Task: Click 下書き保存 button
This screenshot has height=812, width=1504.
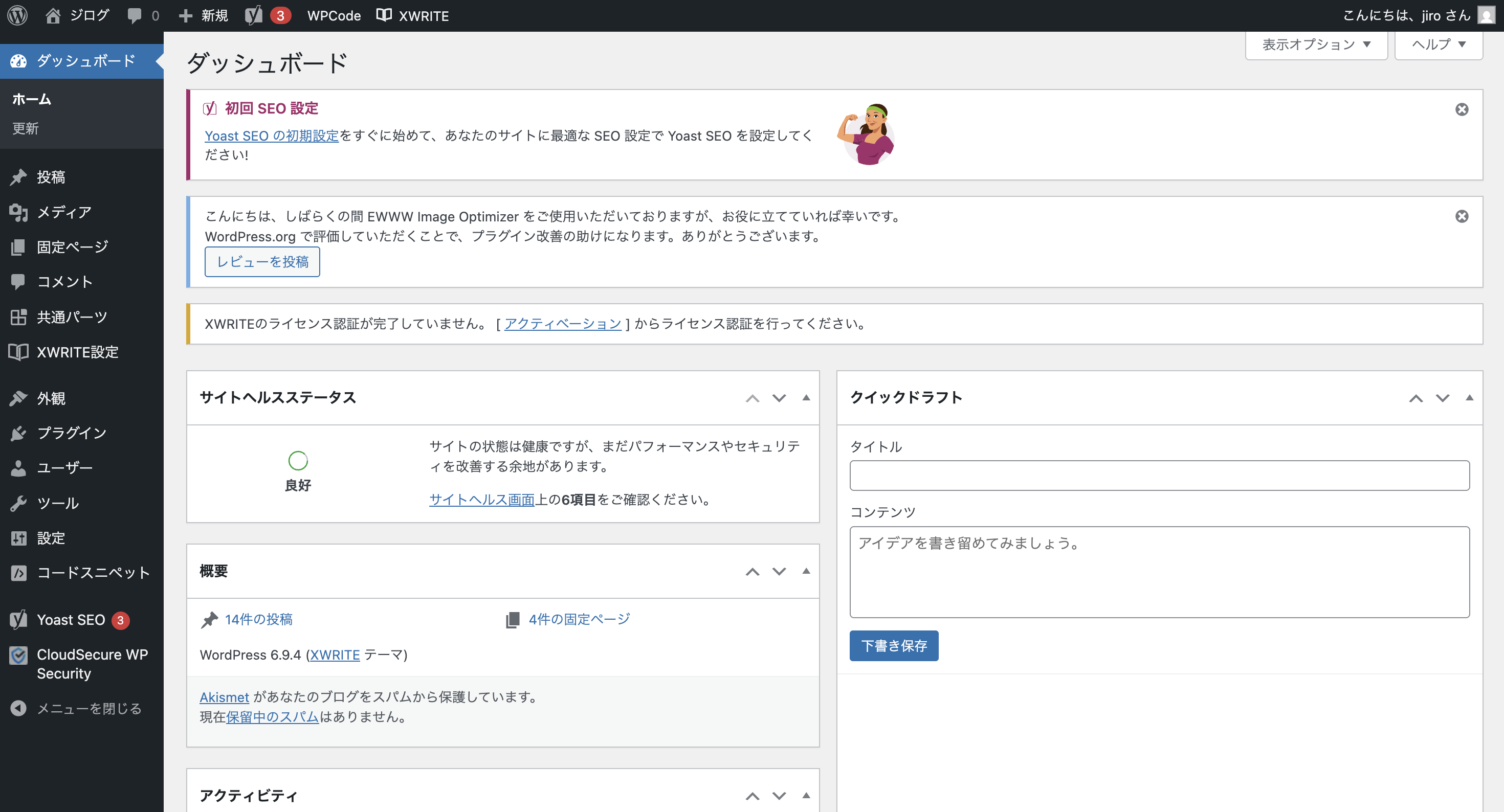Action: pyautogui.click(x=894, y=646)
